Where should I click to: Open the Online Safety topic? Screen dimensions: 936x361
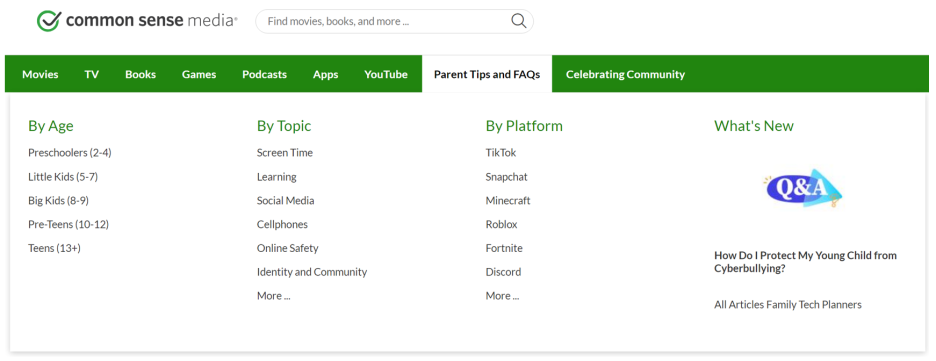click(x=288, y=248)
